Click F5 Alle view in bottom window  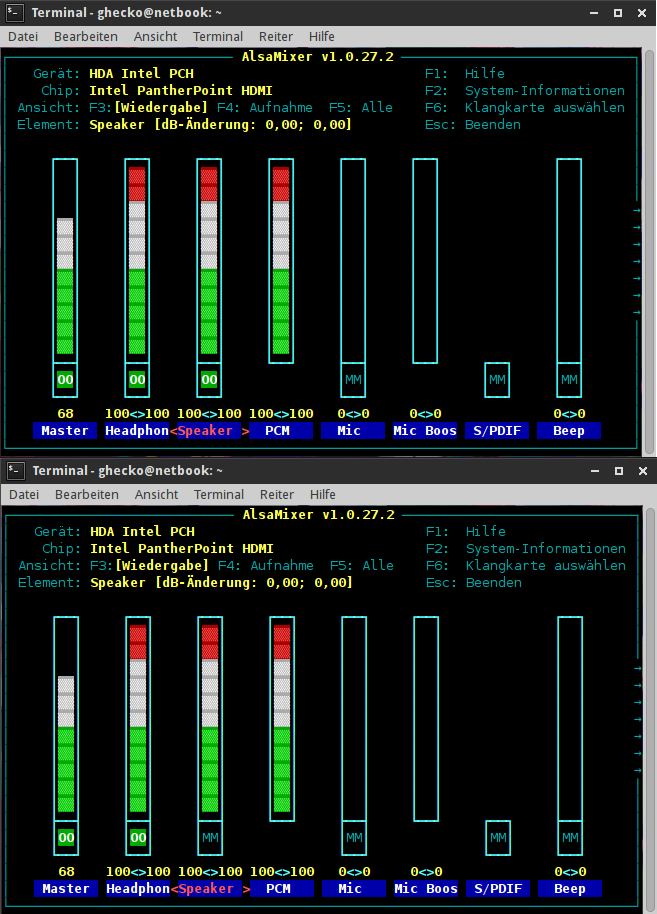[362, 565]
